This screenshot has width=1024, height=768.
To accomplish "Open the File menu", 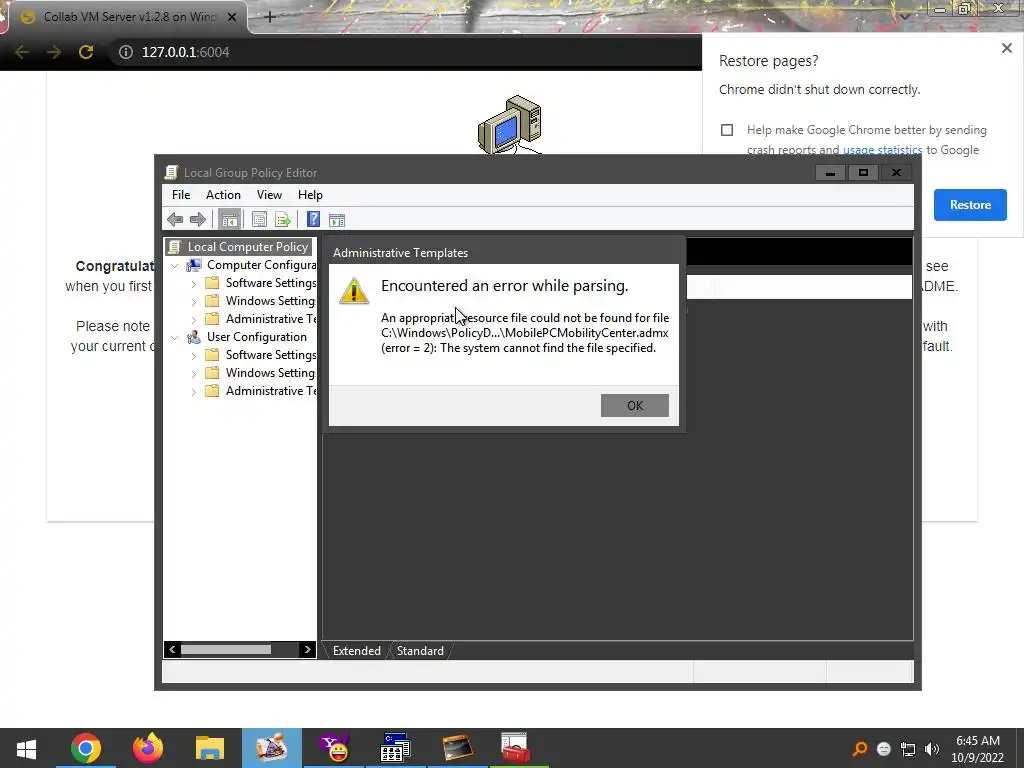I will [x=181, y=195].
